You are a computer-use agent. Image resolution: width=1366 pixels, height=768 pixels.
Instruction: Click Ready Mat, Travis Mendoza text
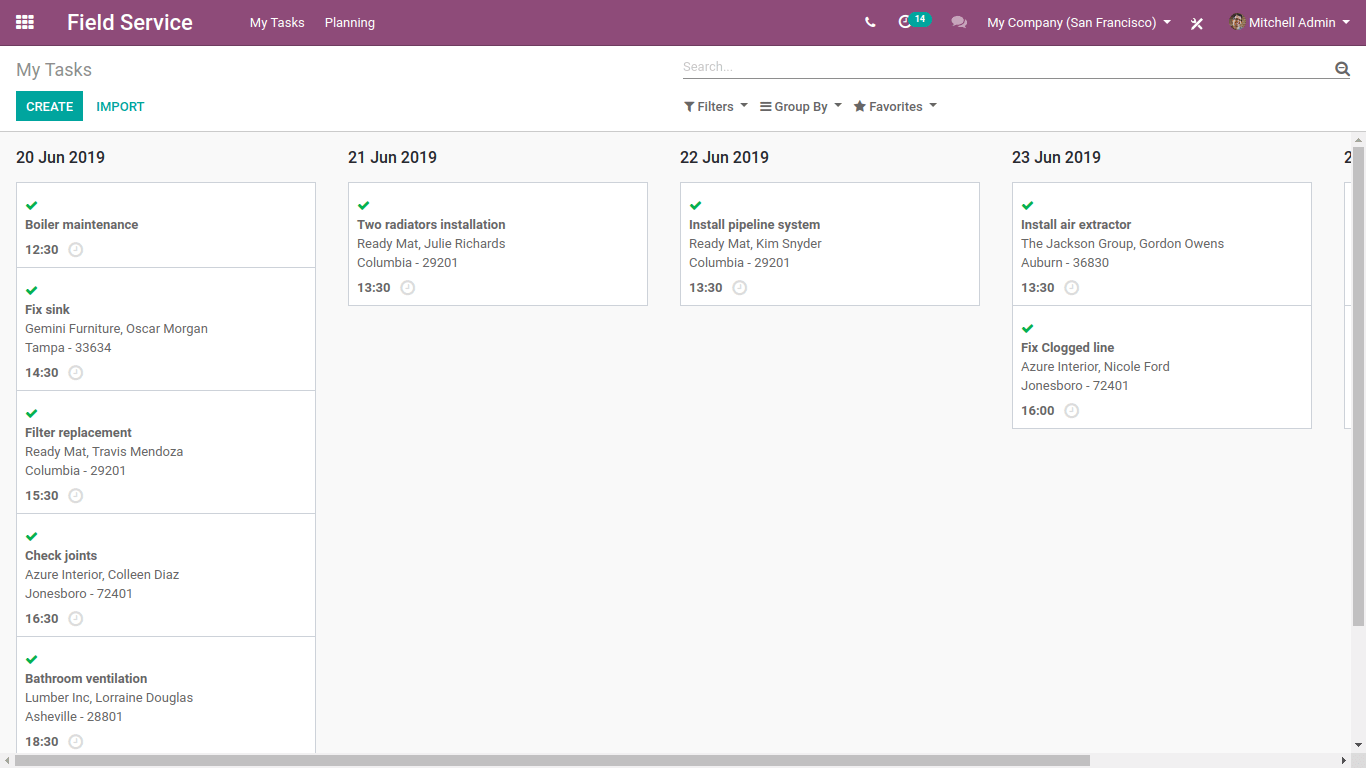click(x=104, y=452)
